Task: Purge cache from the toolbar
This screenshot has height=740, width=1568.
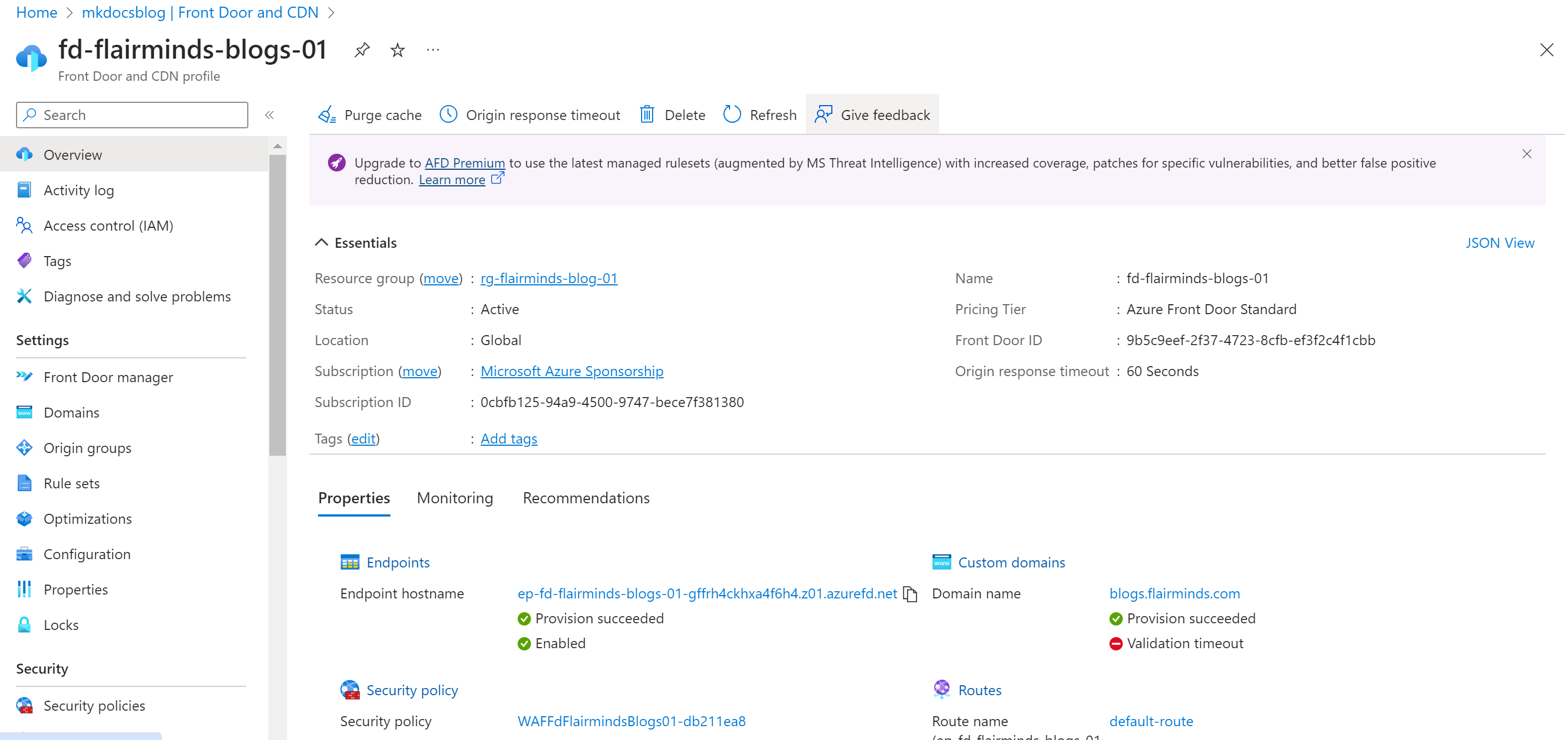Action: (x=369, y=115)
